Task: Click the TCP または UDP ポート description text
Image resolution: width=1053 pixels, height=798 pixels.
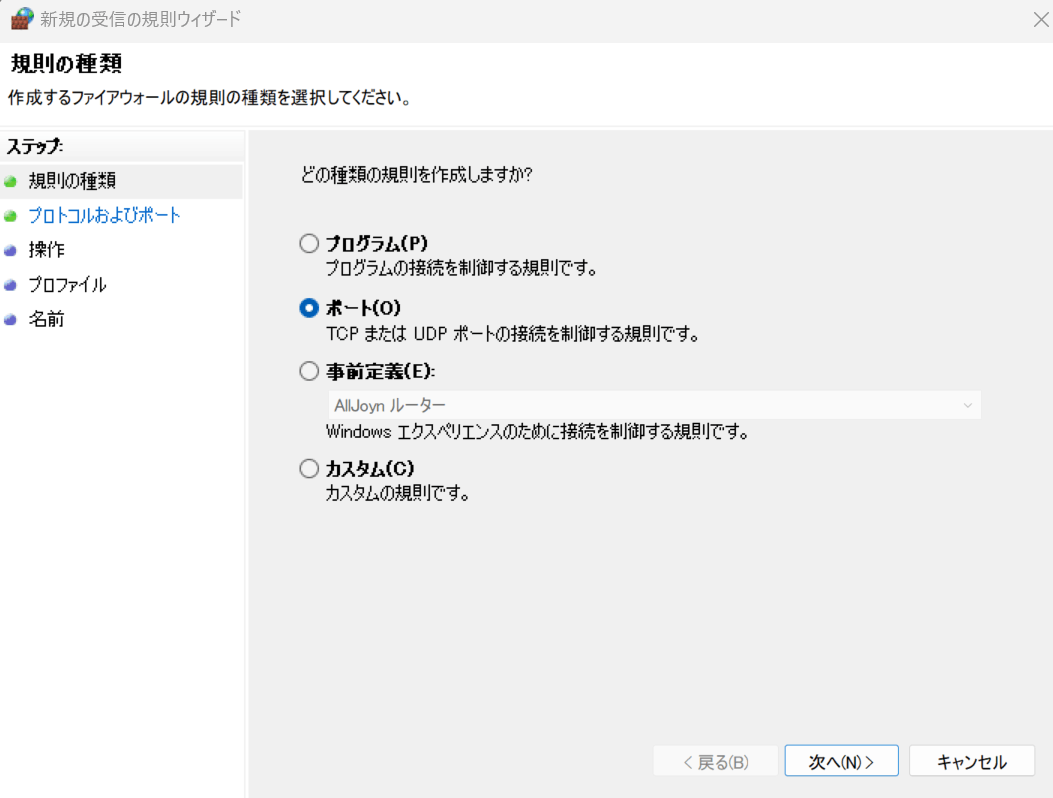Action: [512, 334]
